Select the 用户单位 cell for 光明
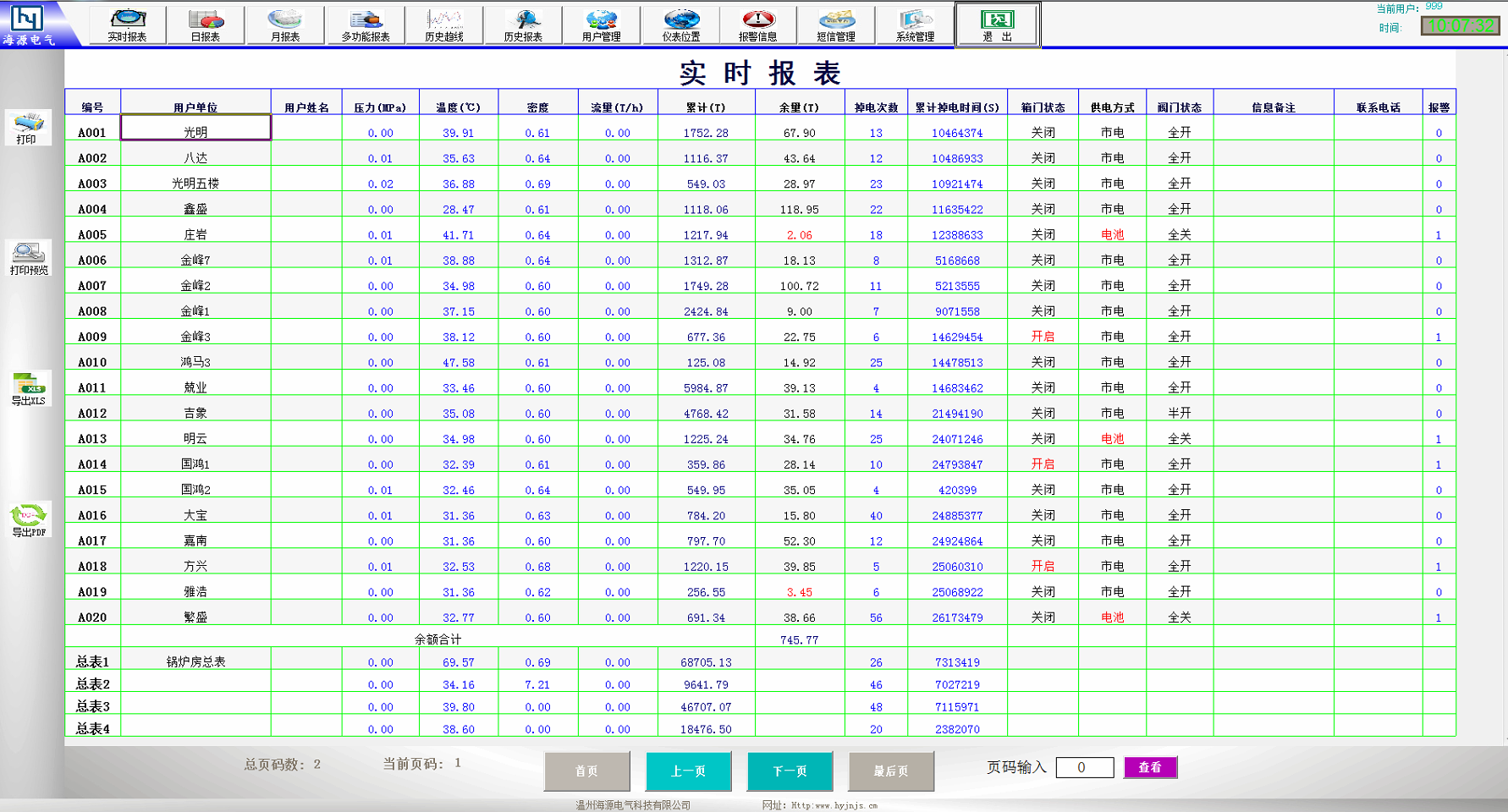Screen dimensions: 1508x812 pyautogui.click(x=195, y=128)
